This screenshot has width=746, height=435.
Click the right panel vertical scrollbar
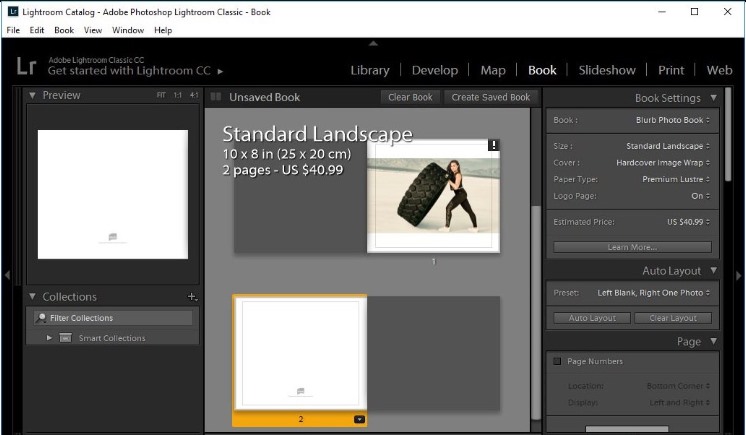coord(728,134)
